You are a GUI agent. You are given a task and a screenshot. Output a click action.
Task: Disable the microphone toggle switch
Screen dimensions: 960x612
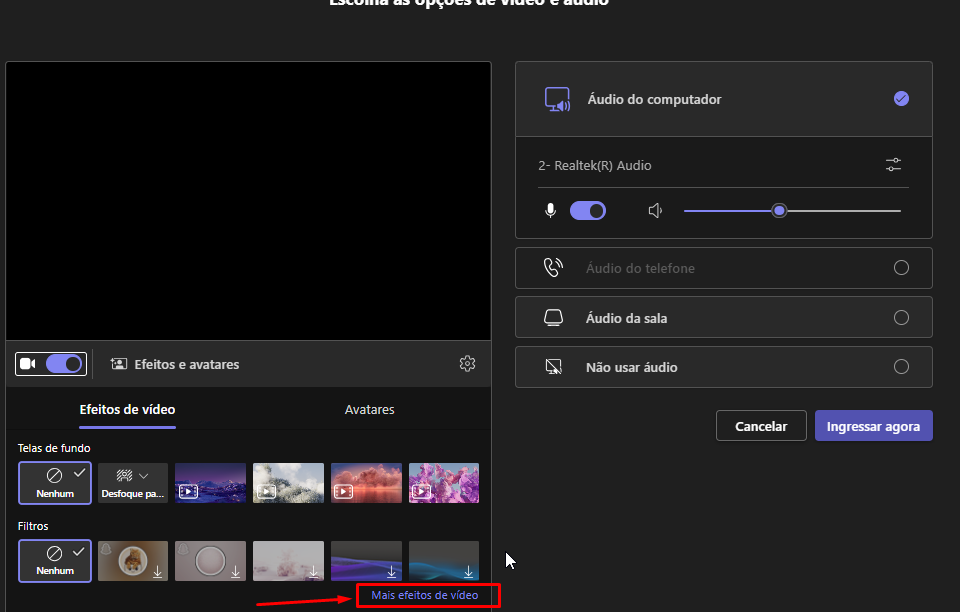[x=588, y=211]
